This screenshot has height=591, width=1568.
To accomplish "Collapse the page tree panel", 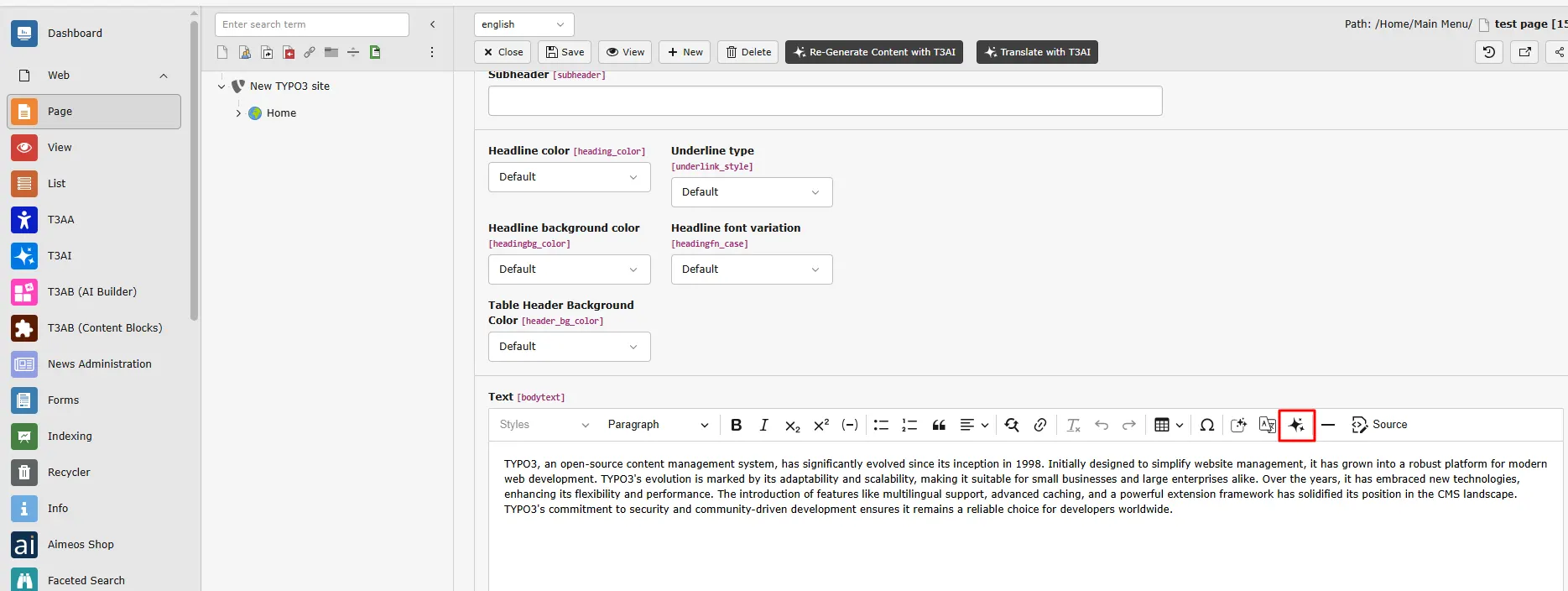I will click(433, 24).
